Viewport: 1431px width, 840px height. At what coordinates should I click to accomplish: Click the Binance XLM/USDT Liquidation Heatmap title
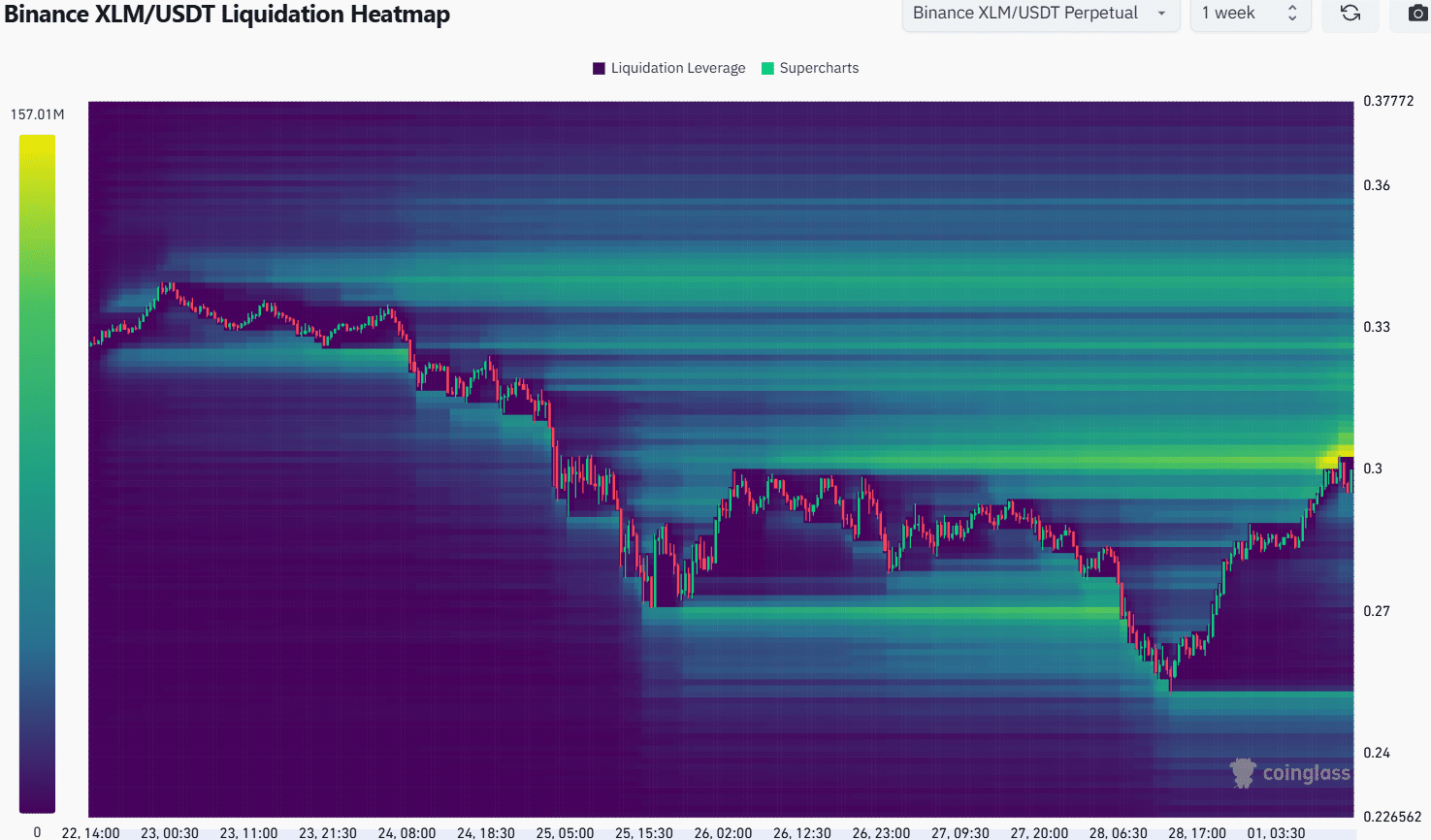(x=227, y=15)
